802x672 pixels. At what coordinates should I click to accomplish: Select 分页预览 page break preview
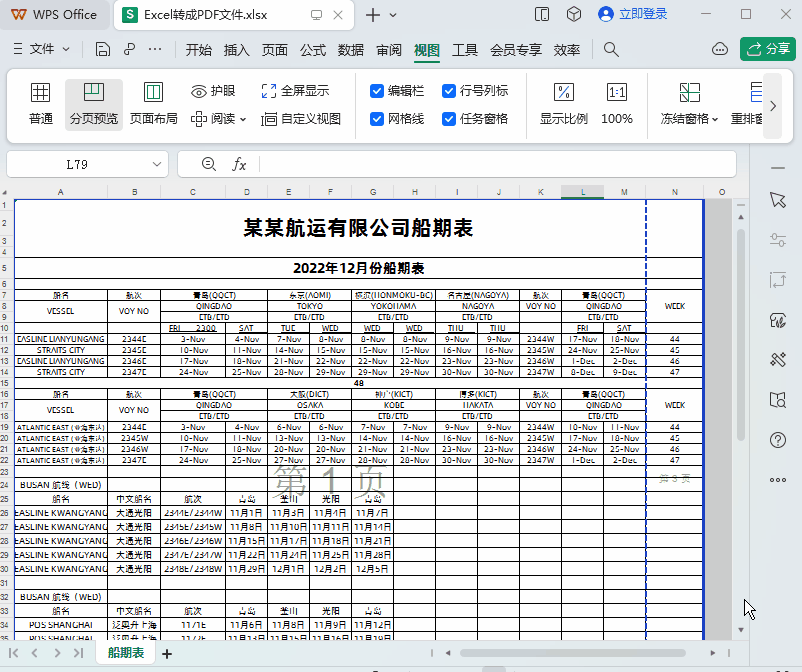click(94, 105)
